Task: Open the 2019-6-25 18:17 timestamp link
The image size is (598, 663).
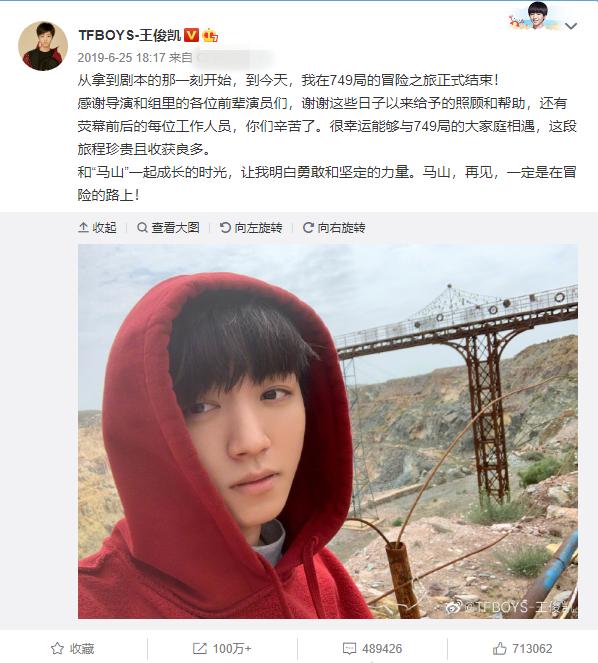Action: [121, 58]
